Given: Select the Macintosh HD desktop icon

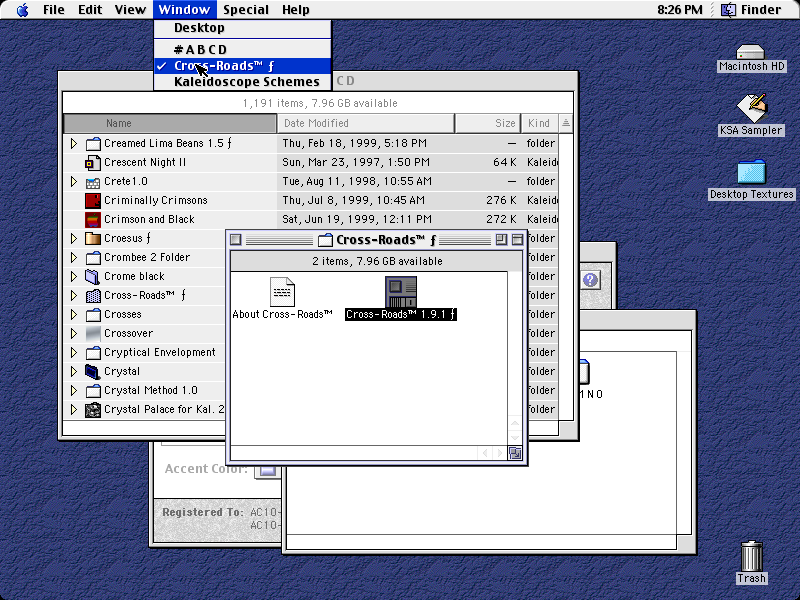Looking at the screenshot, I should pyautogui.click(x=751, y=52).
